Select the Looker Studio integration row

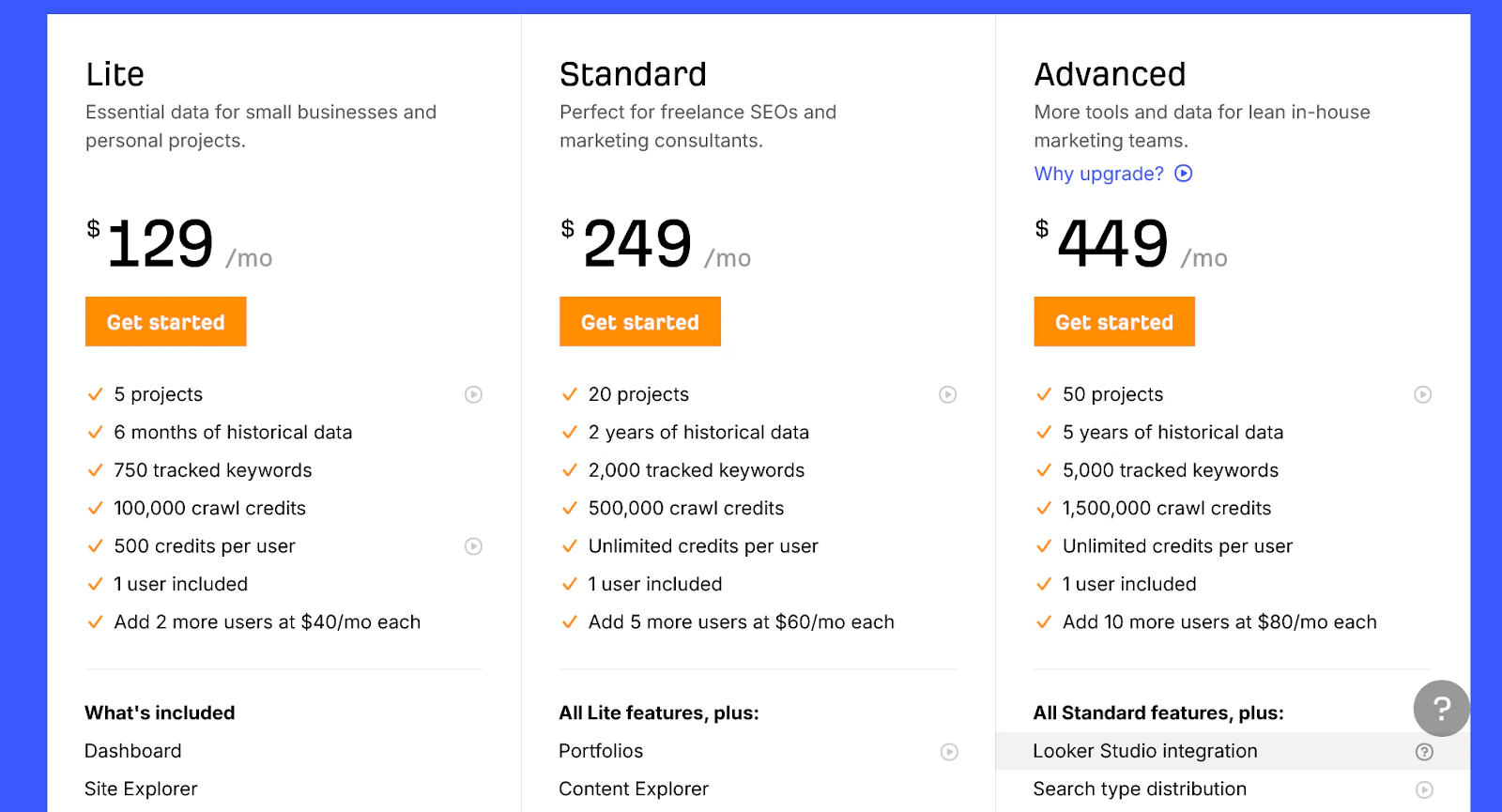pyautogui.click(x=1233, y=751)
